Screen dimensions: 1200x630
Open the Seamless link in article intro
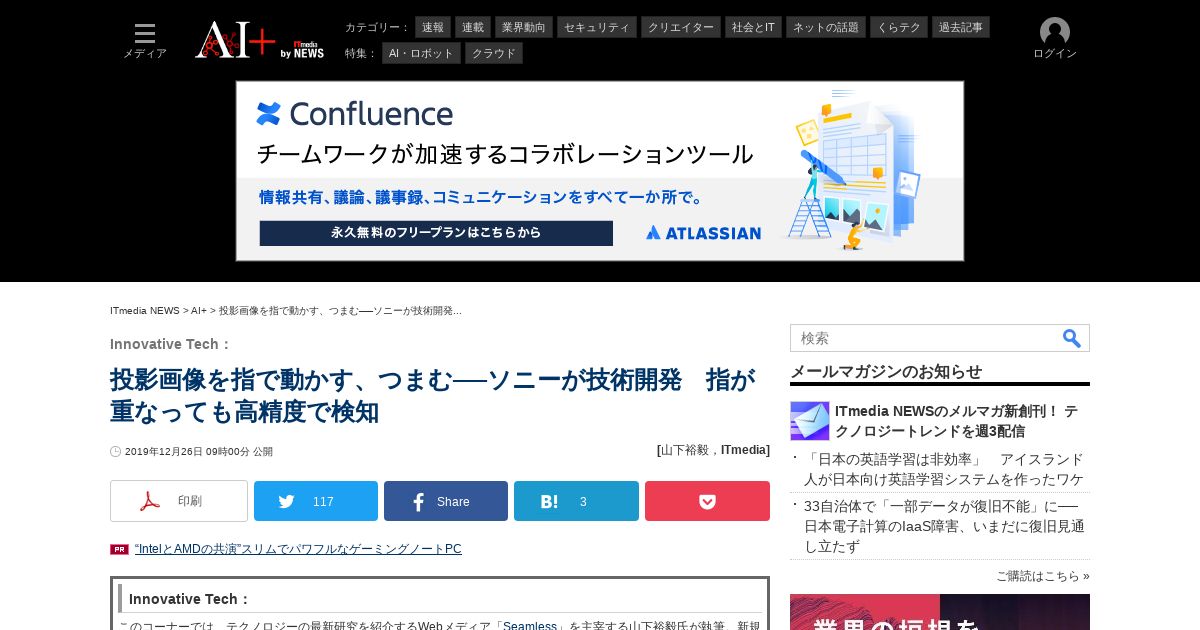(530, 626)
